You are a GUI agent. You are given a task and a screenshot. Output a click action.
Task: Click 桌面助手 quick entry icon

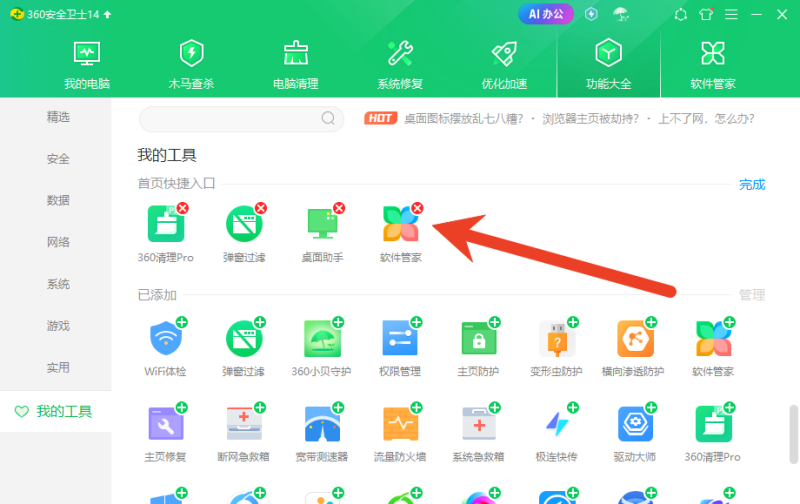click(x=322, y=224)
